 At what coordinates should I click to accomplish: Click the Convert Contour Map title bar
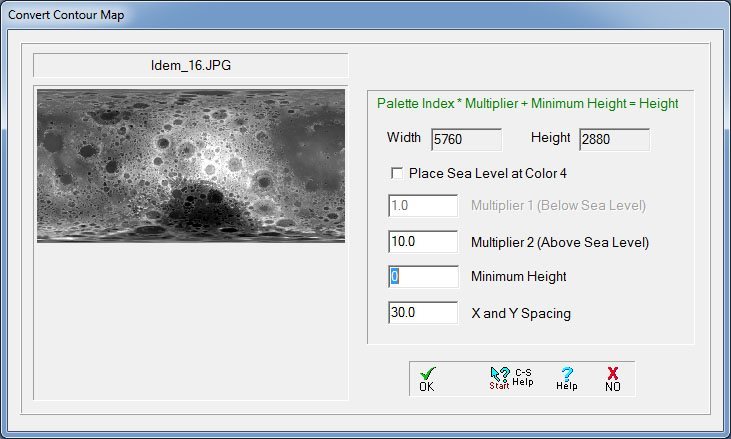(366, 15)
